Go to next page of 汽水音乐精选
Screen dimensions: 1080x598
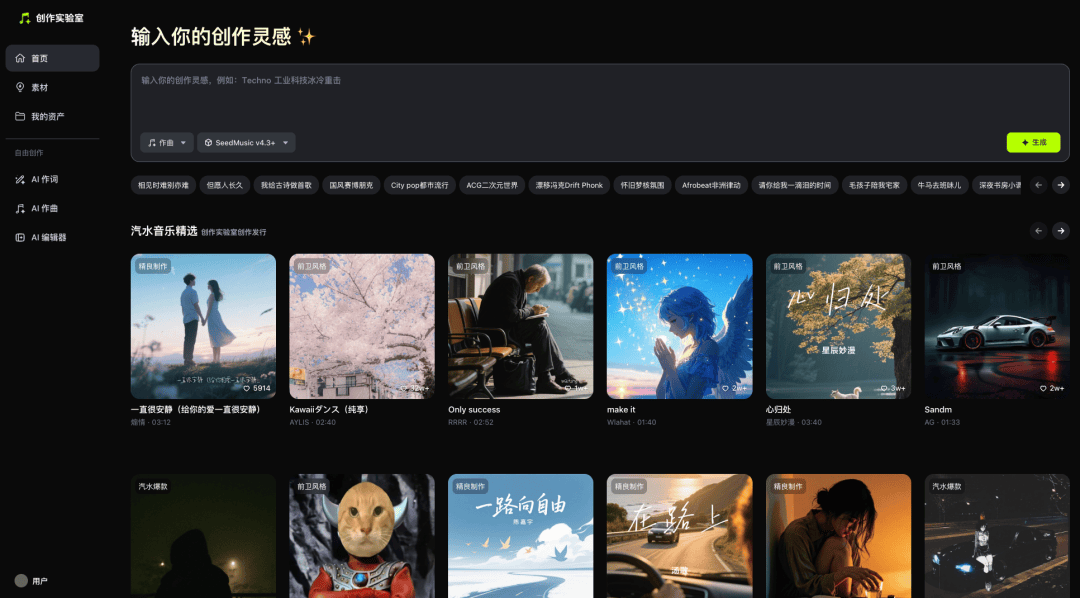point(1061,231)
